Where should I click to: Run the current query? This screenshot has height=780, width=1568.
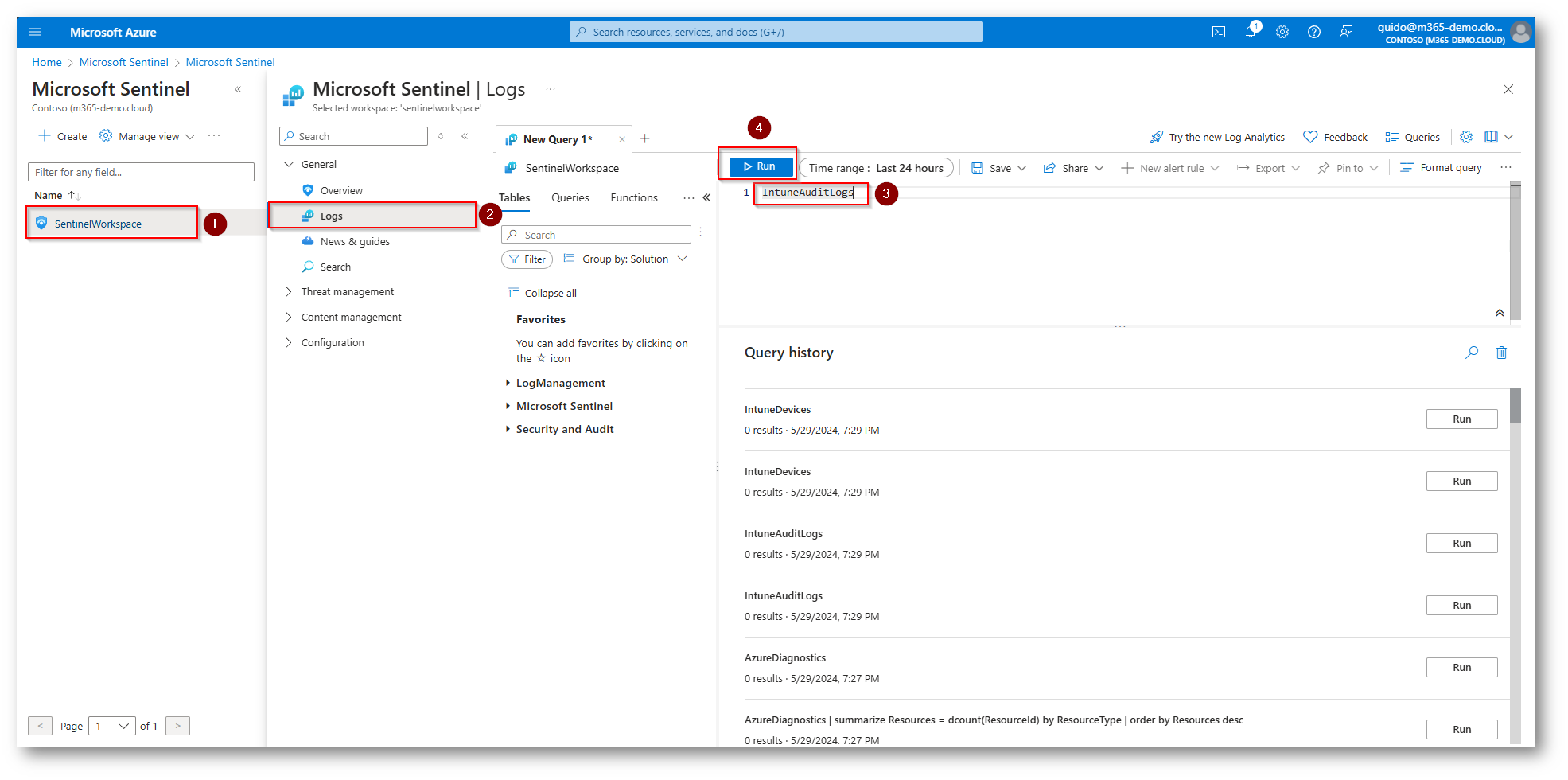(x=761, y=166)
